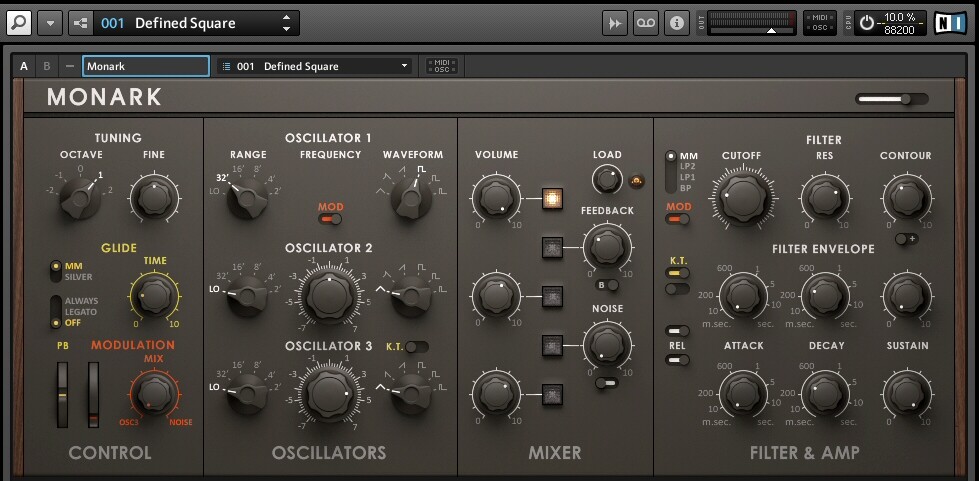Click the fast-forward arrows icon in top toolbar
The image size is (979, 481).
click(x=615, y=23)
